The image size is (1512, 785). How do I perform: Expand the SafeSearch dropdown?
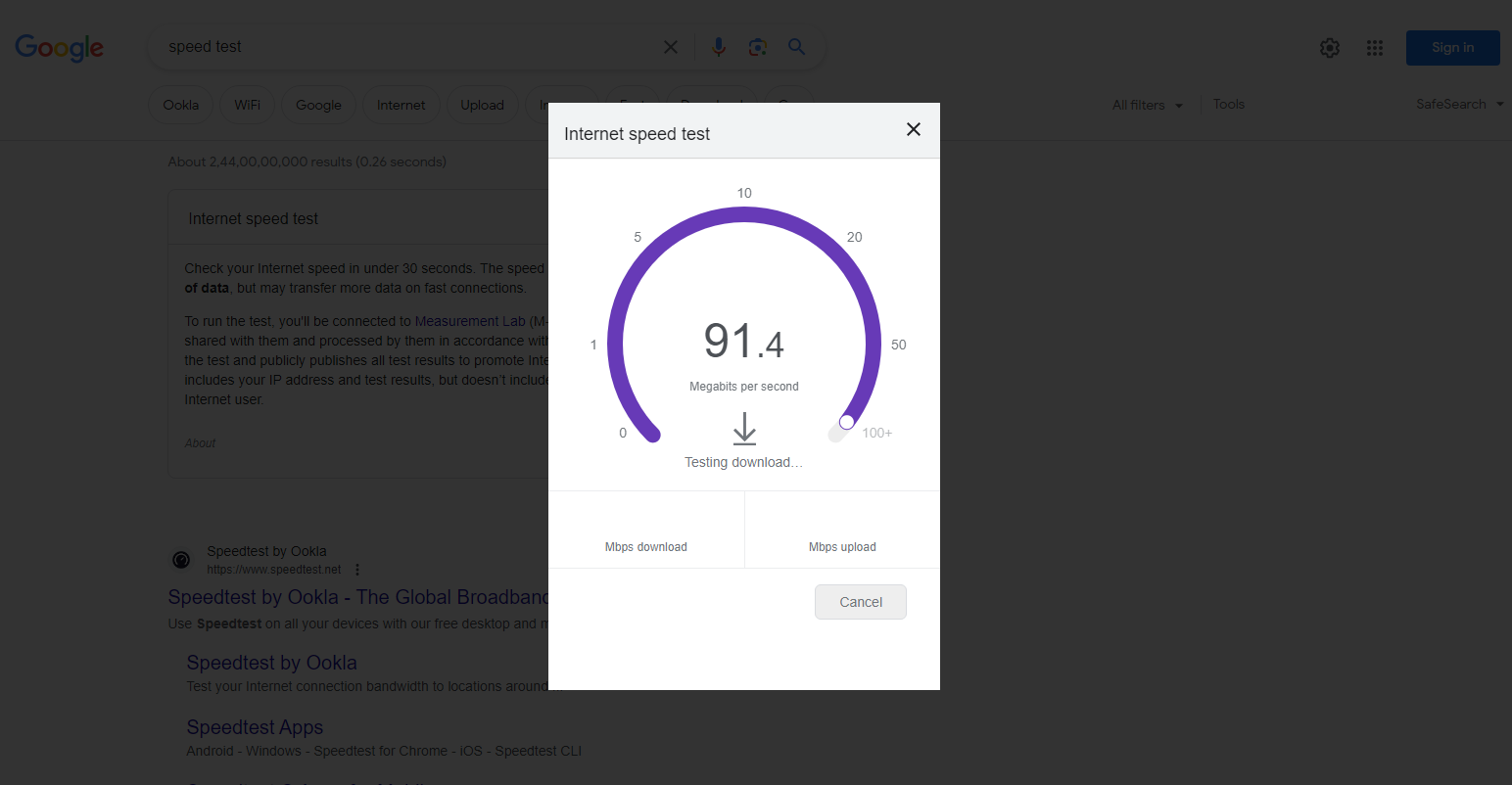(1459, 104)
